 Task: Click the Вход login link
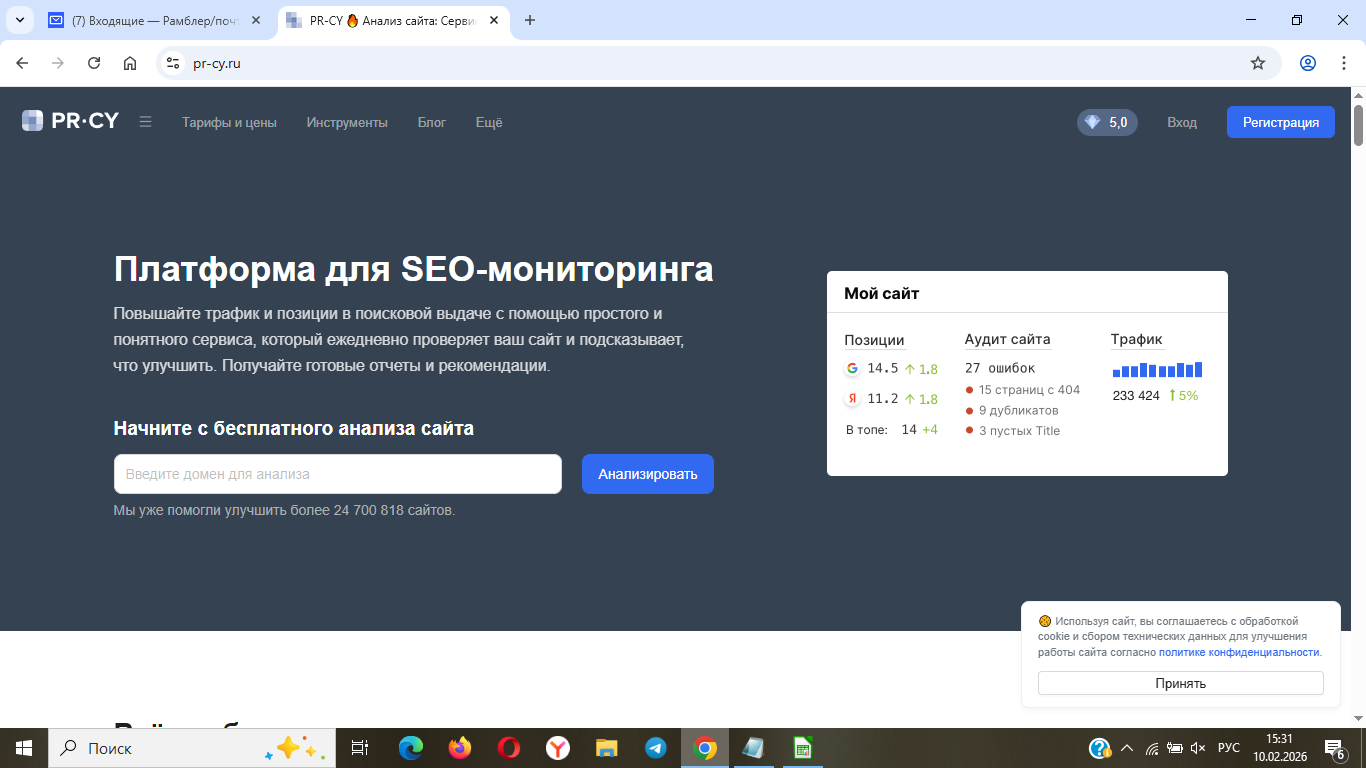coord(1182,122)
